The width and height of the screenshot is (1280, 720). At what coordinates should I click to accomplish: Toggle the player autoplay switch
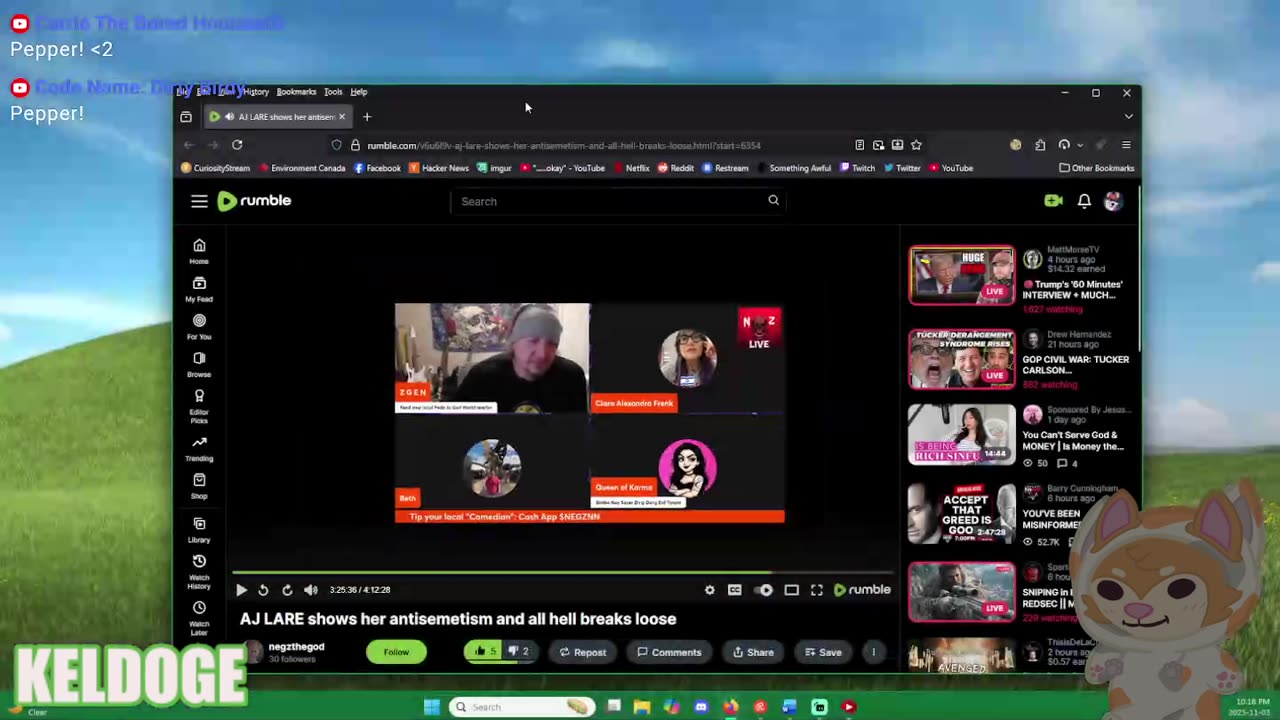[763, 590]
